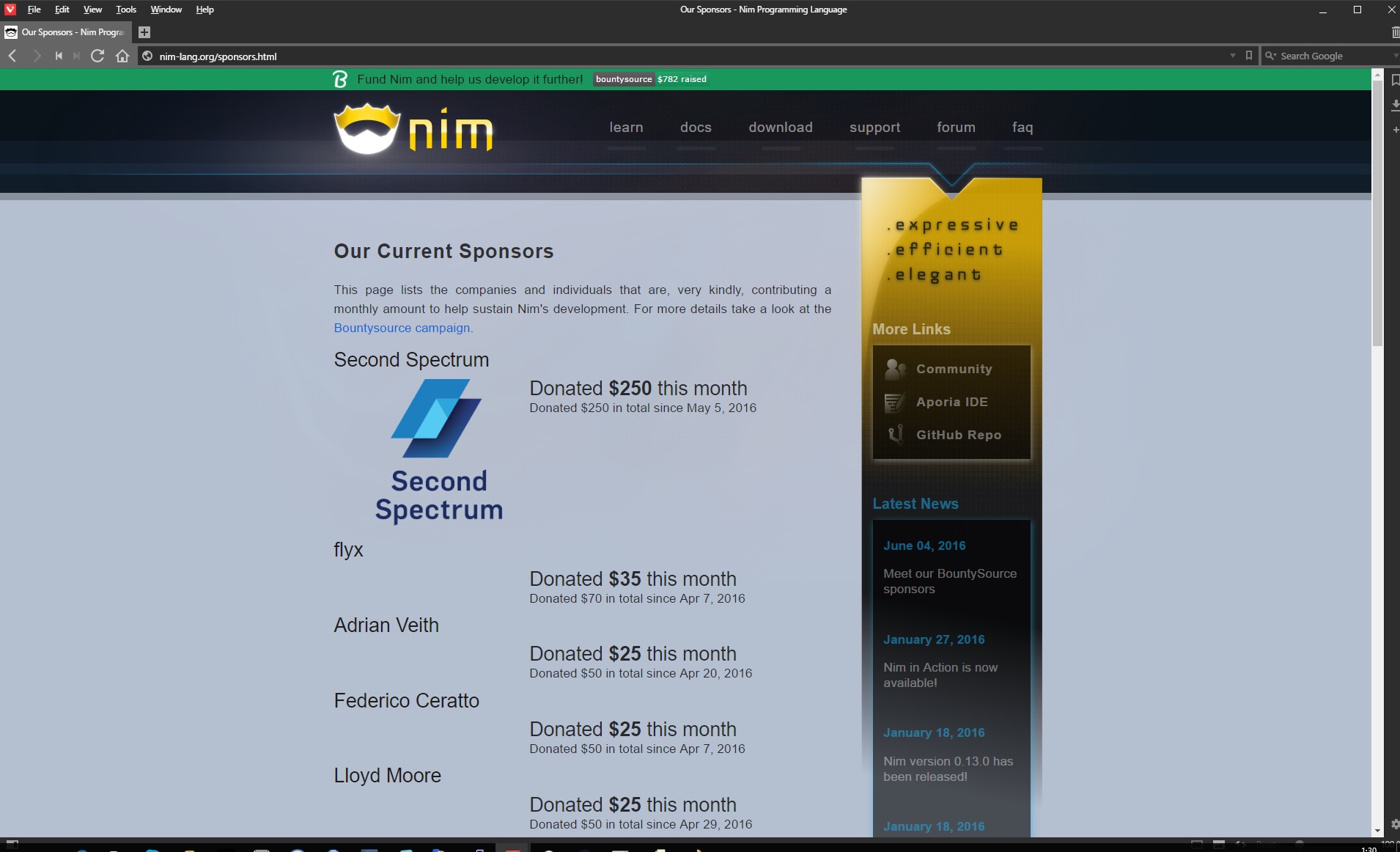Click the Community people icon
Image resolution: width=1400 pixels, height=852 pixels.
895,369
